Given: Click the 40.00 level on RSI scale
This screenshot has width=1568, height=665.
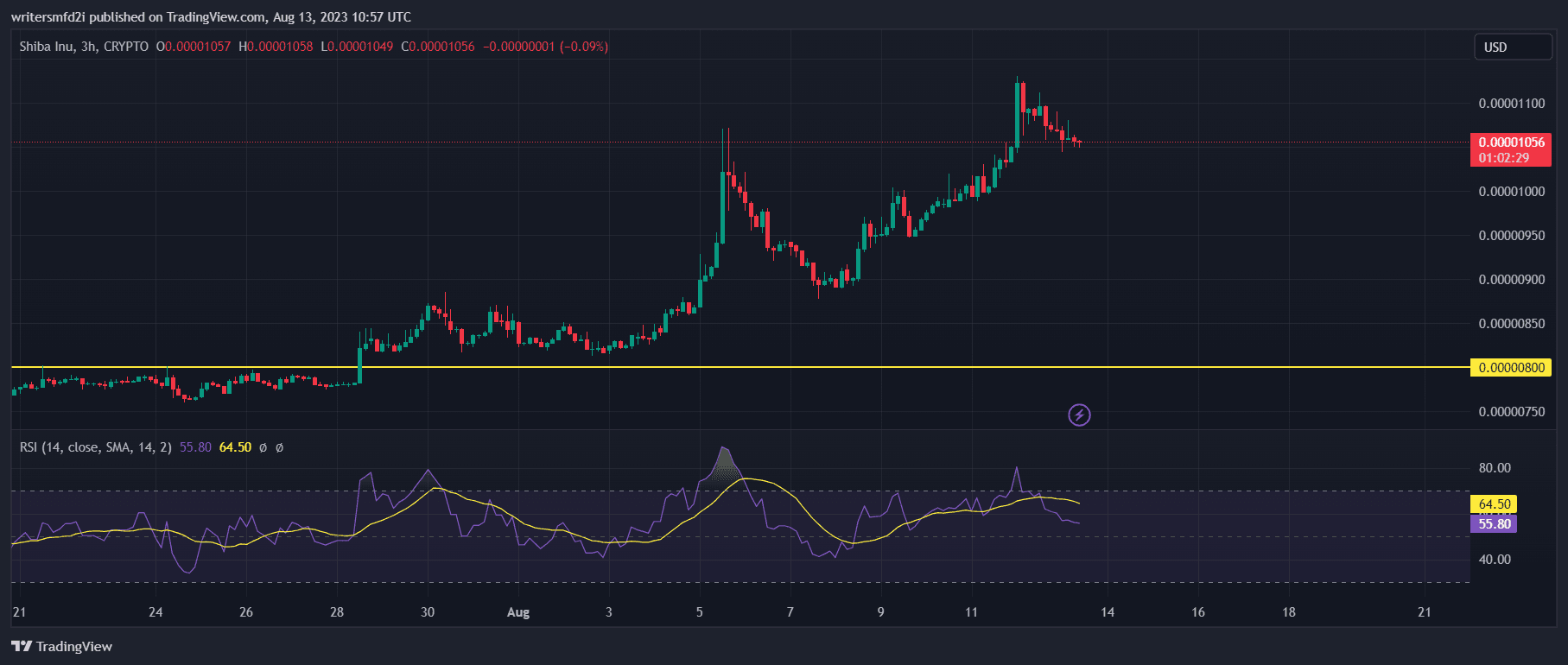Looking at the screenshot, I should 1495,560.
